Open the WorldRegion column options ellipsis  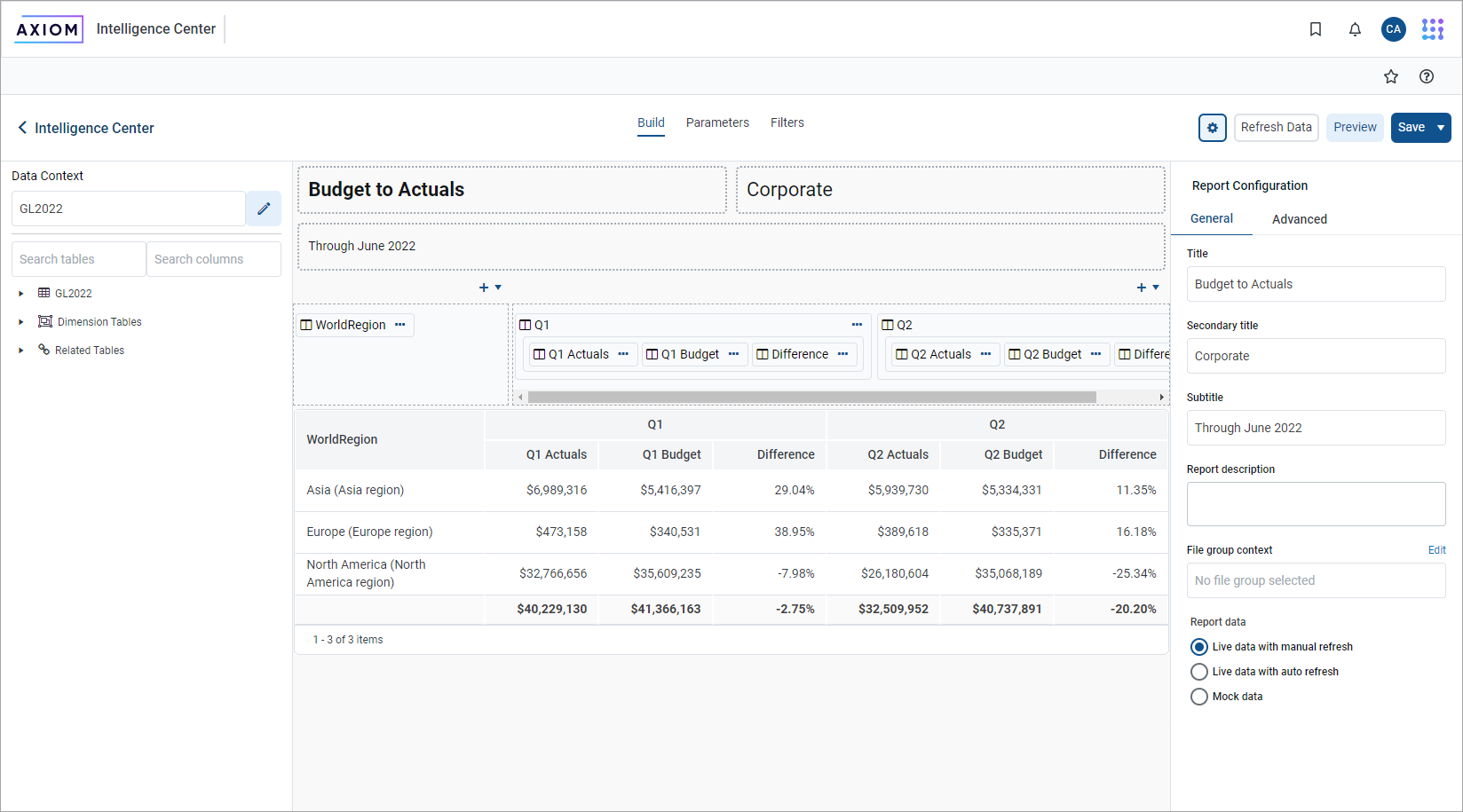400,325
